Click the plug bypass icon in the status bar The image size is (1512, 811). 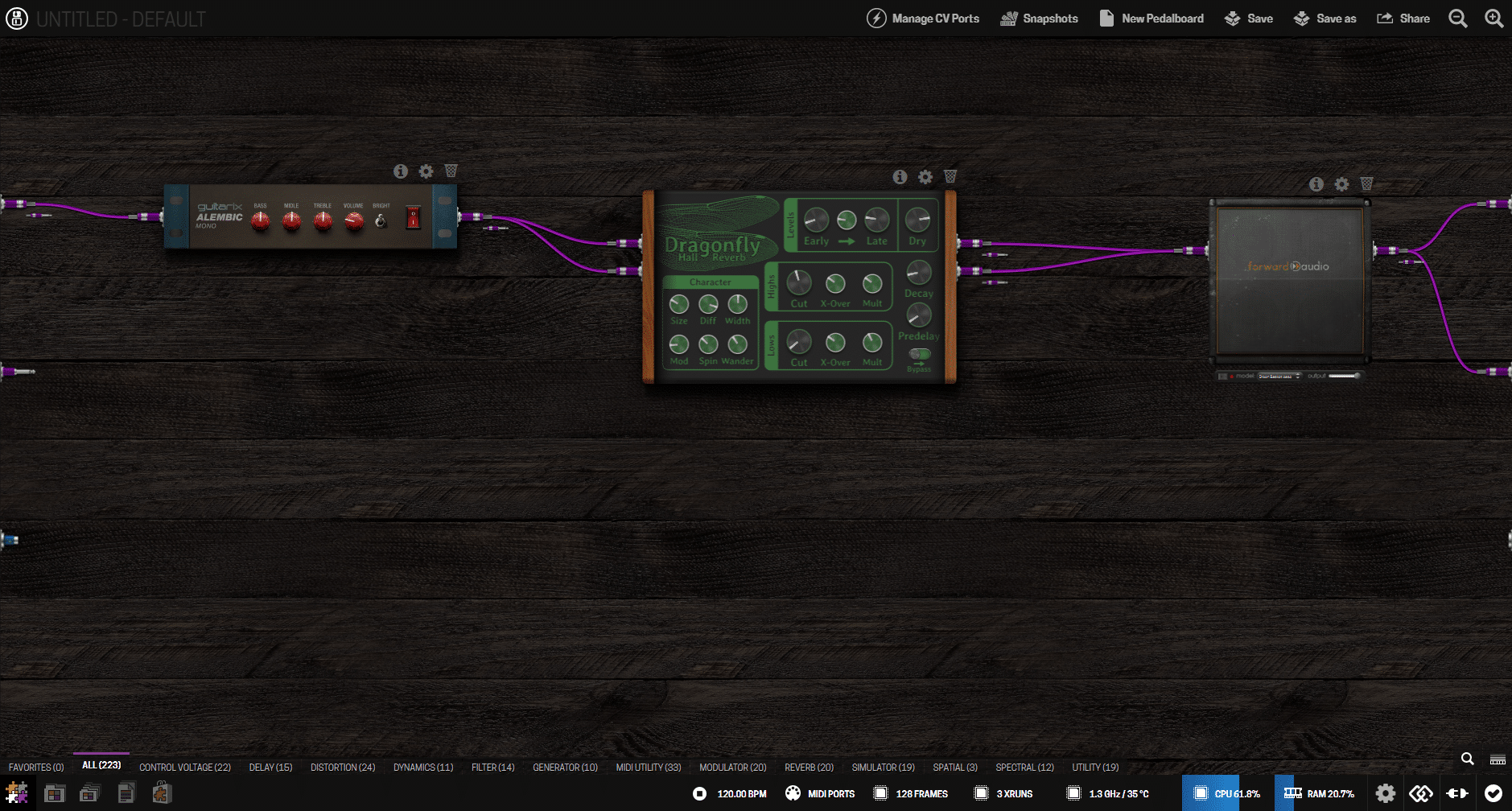(x=1456, y=792)
